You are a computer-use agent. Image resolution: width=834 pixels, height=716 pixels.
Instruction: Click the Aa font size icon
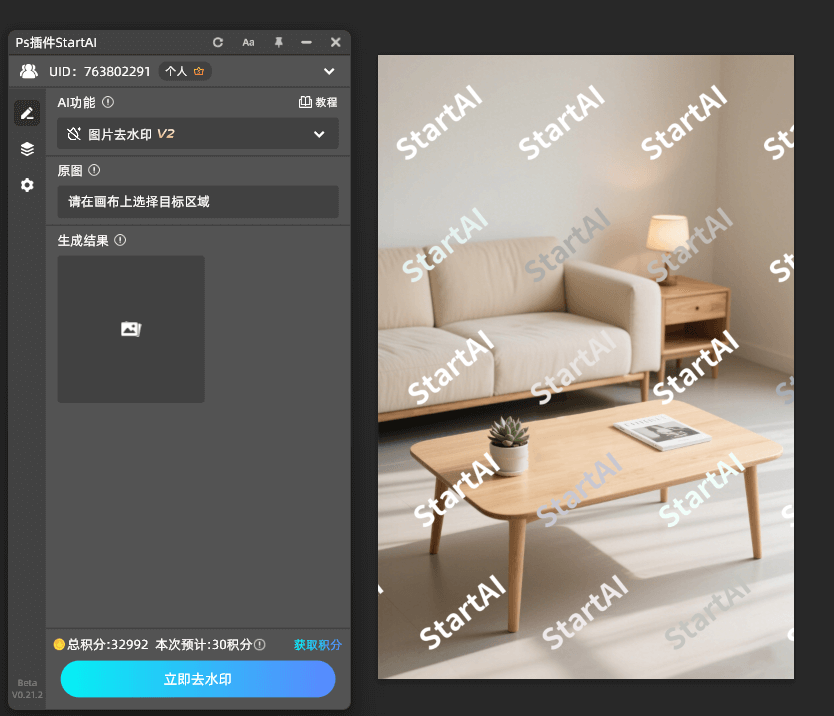click(248, 42)
